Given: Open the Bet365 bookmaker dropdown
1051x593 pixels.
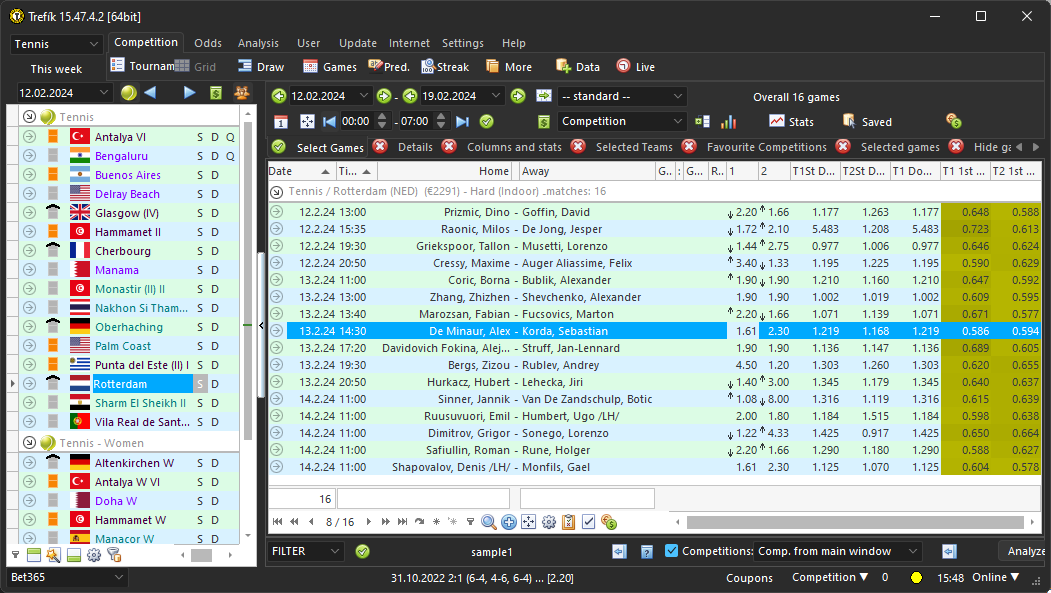Looking at the screenshot, I should [x=66, y=577].
